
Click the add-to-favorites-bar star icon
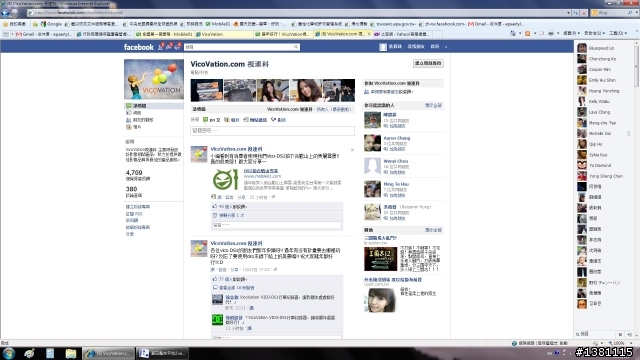pos(35,24)
